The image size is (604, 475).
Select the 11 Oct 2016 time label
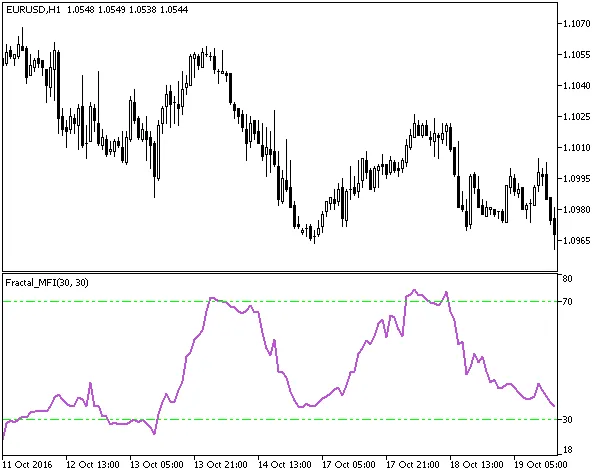26,465
